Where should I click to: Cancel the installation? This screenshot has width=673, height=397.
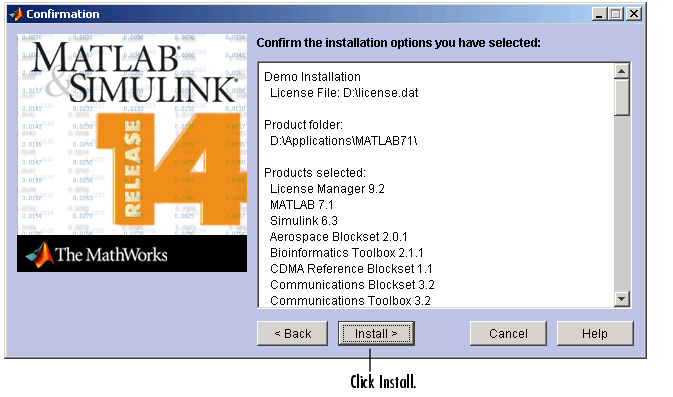point(508,333)
